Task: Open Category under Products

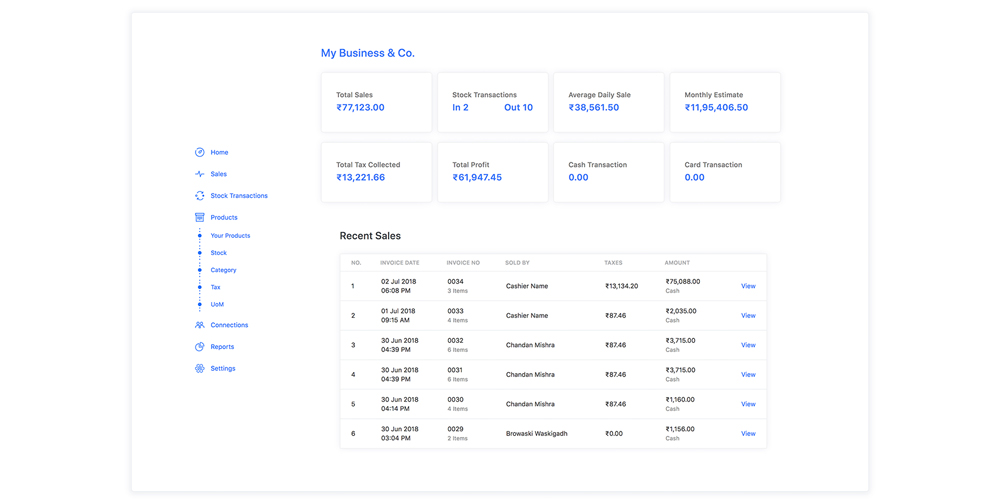Action: pyautogui.click(x=223, y=270)
